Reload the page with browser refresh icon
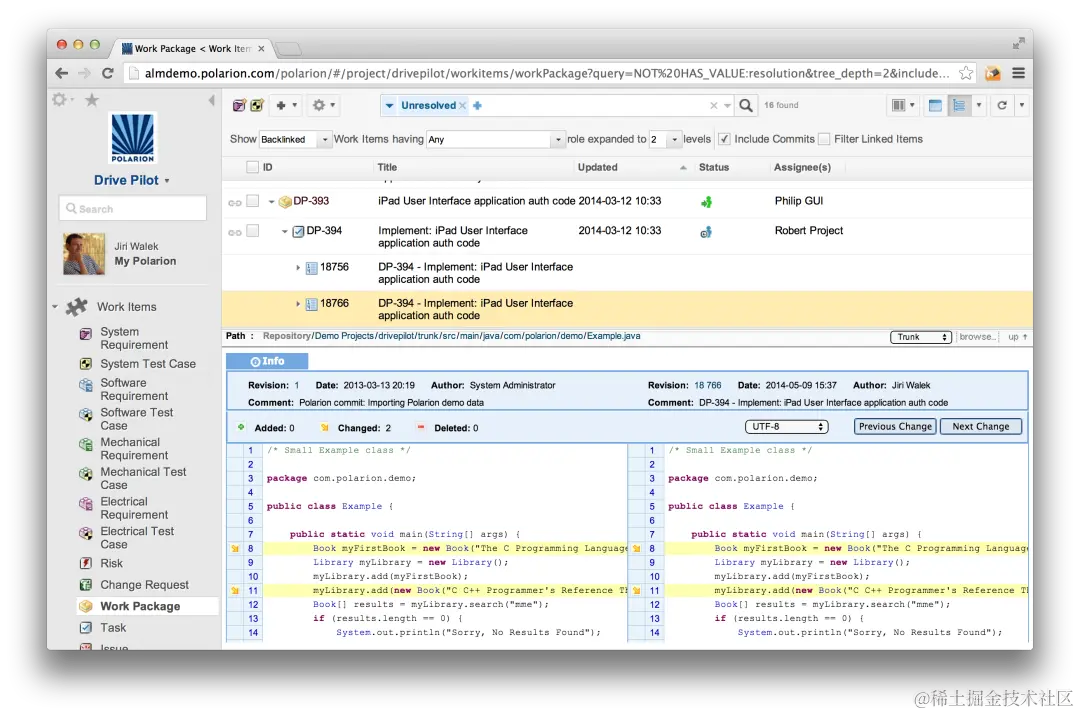 click(107, 73)
